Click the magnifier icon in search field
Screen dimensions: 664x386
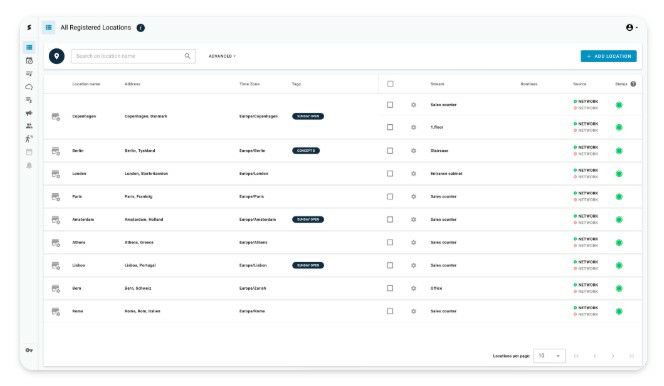click(187, 56)
